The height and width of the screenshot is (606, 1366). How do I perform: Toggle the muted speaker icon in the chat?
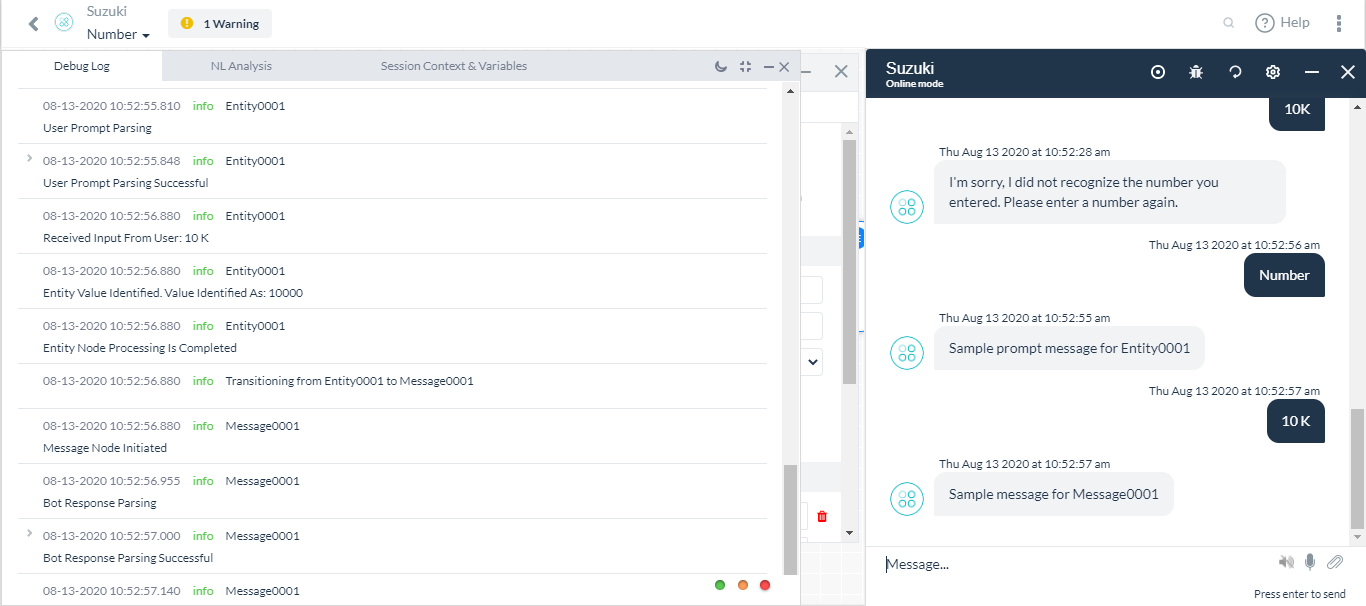[1286, 563]
